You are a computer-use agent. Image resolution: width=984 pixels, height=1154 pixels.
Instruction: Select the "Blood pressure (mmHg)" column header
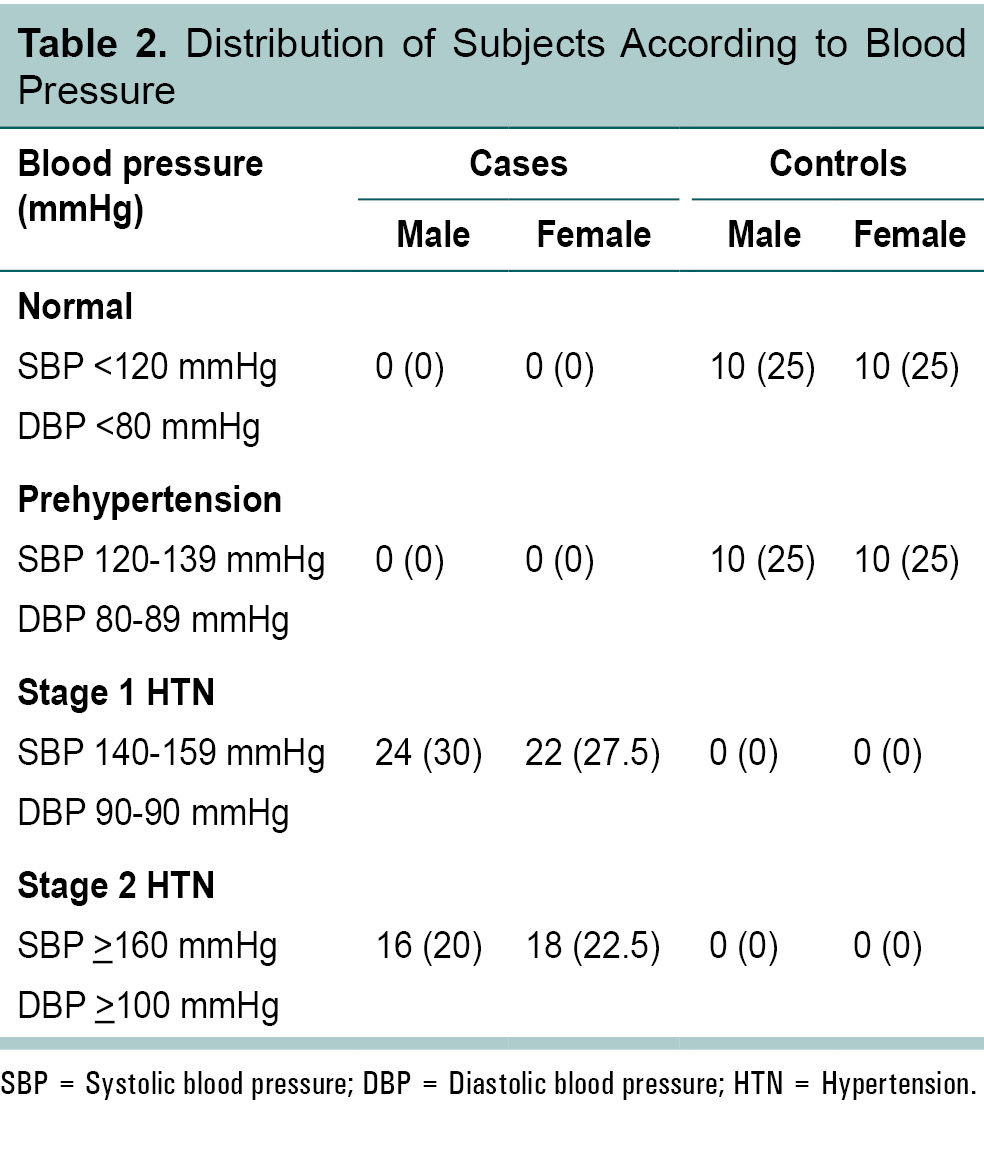(140, 186)
